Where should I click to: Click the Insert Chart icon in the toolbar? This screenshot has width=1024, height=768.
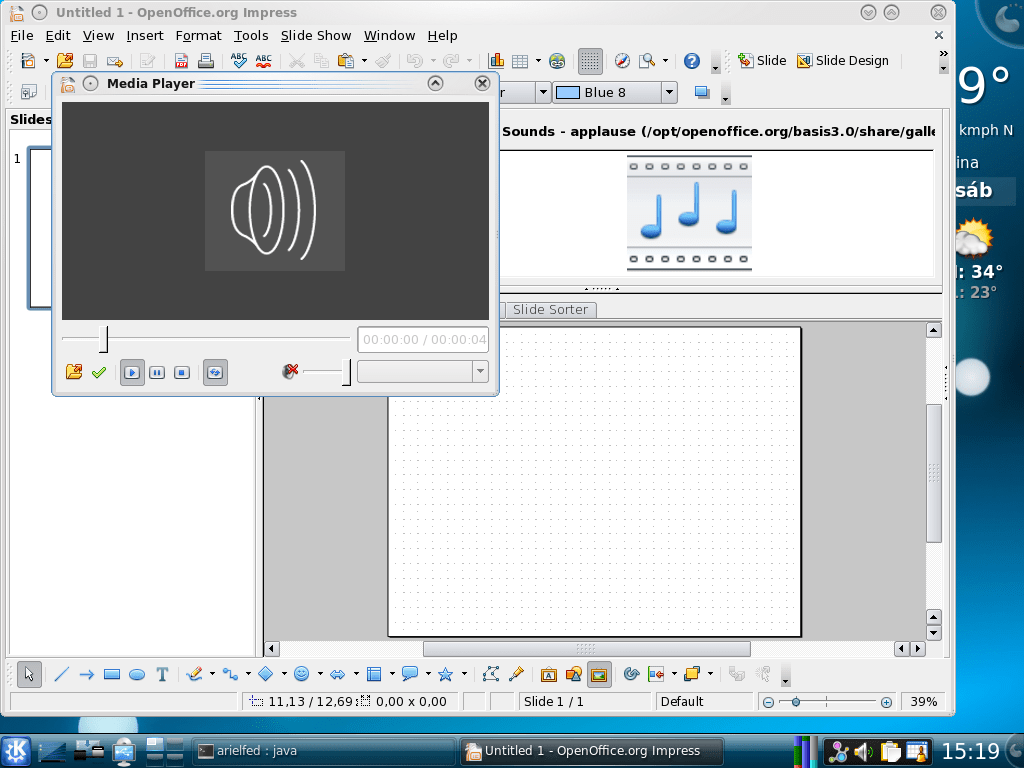click(496, 61)
